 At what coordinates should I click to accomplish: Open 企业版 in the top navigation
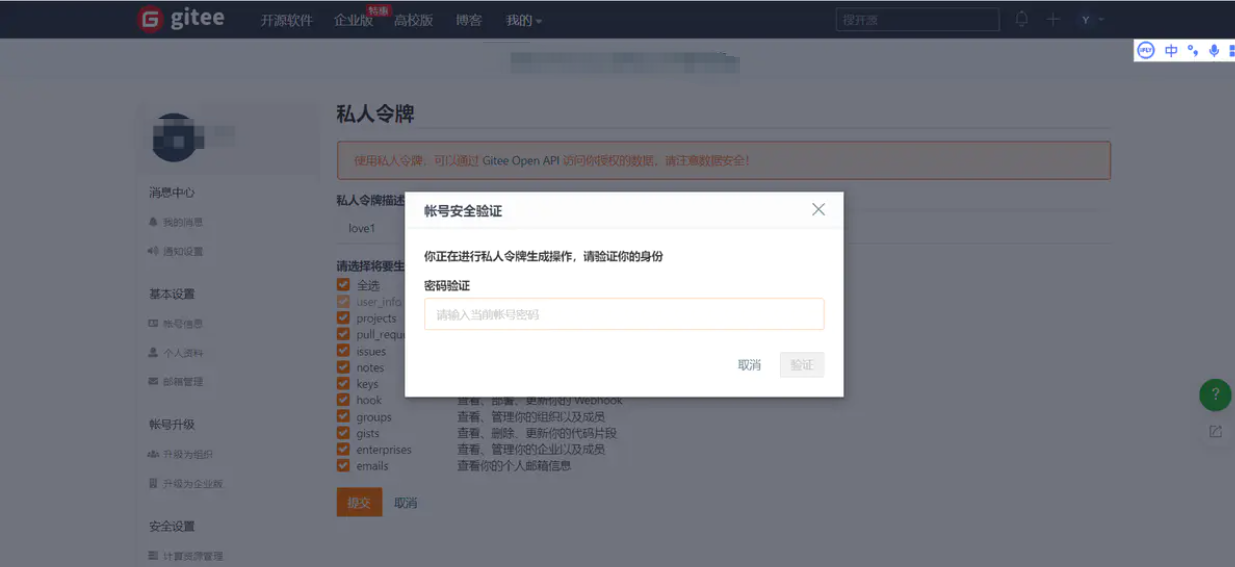click(x=353, y=20)
